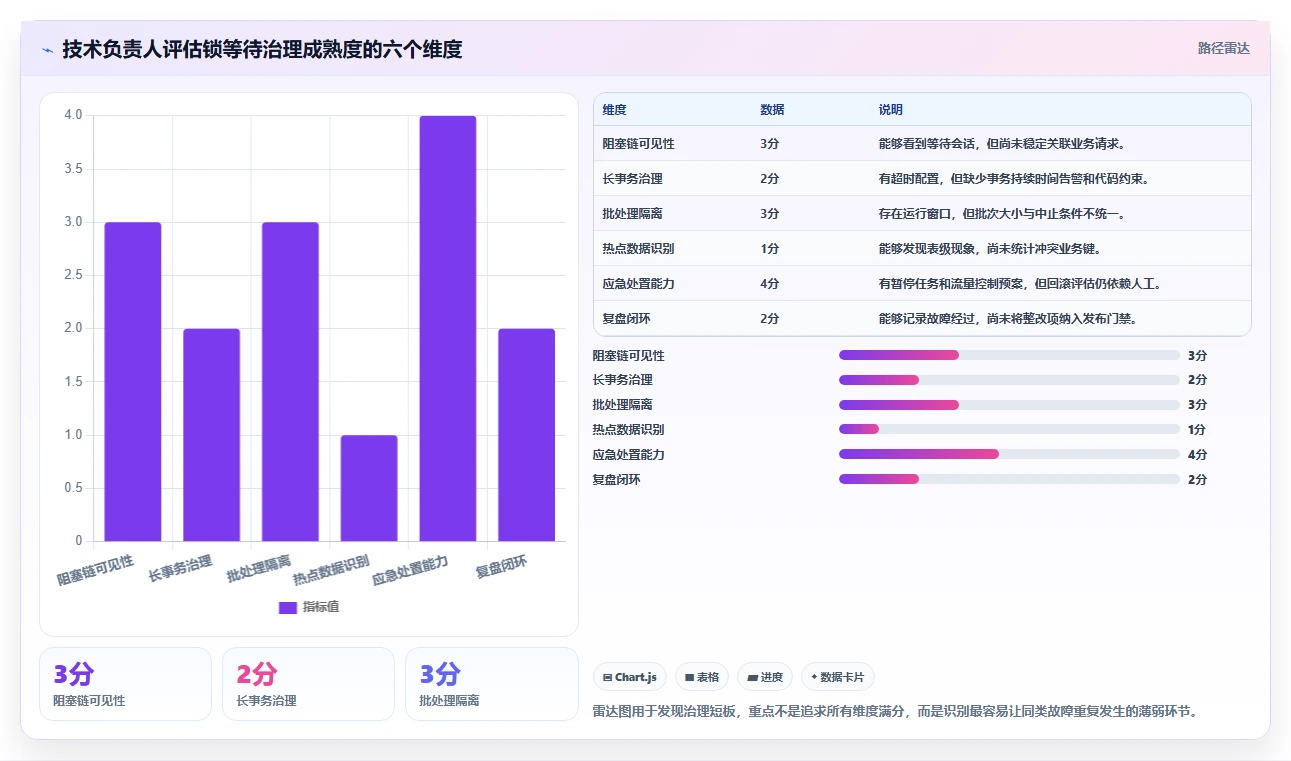This screenshot has height=761, width=1291.
Task: Click the 阻塞链可见性 progress bar
Action: (x=1009, y=355)
